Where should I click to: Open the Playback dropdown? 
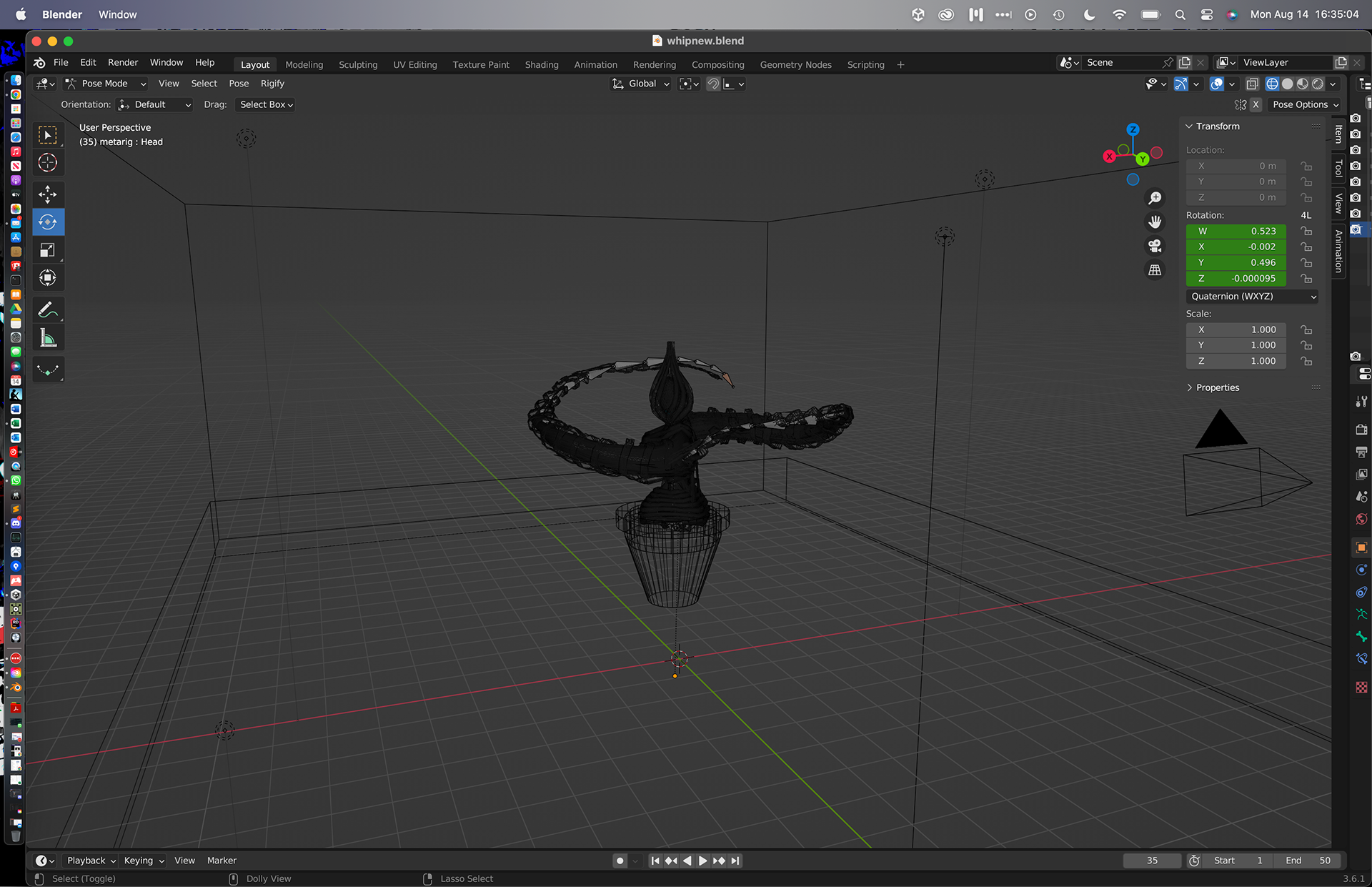click(91, 861)
